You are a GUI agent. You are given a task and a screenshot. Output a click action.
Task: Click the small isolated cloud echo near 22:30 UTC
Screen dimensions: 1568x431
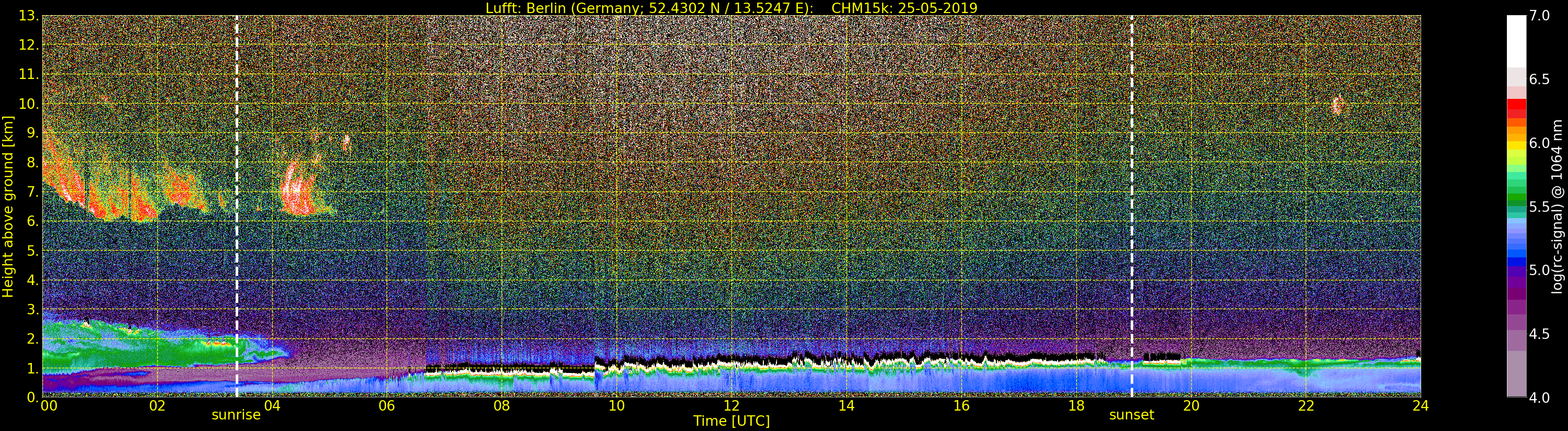[1337, 106]
